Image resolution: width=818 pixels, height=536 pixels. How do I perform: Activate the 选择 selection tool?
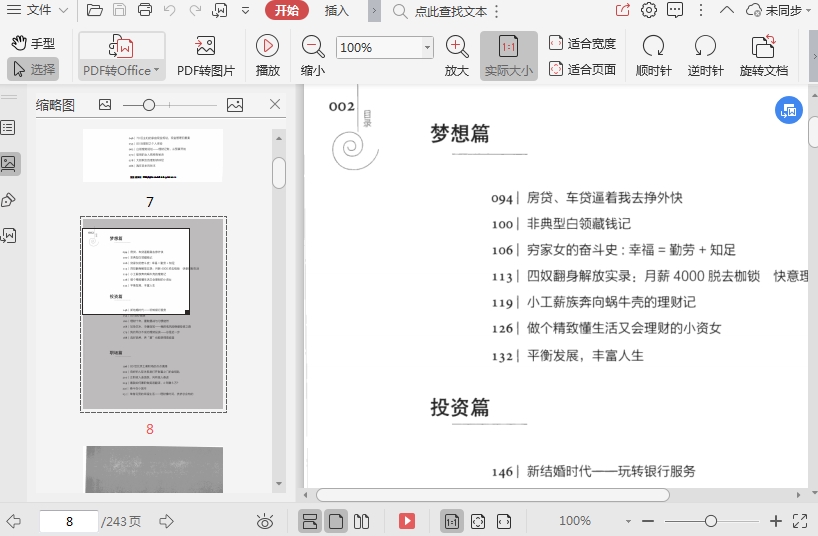33,69
